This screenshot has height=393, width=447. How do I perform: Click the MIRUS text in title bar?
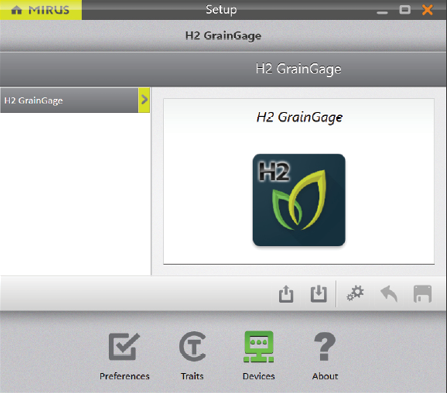(49, 10)
